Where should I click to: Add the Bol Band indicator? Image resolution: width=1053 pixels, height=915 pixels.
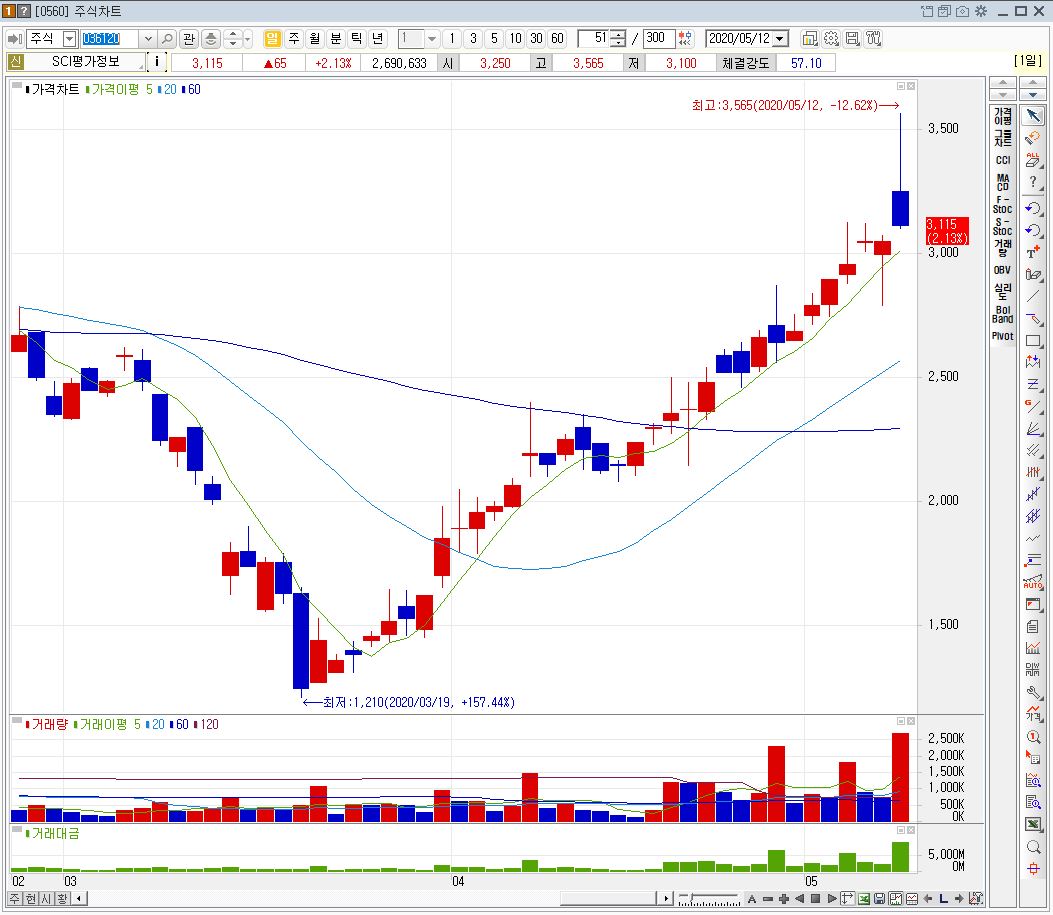[1003, 314]
